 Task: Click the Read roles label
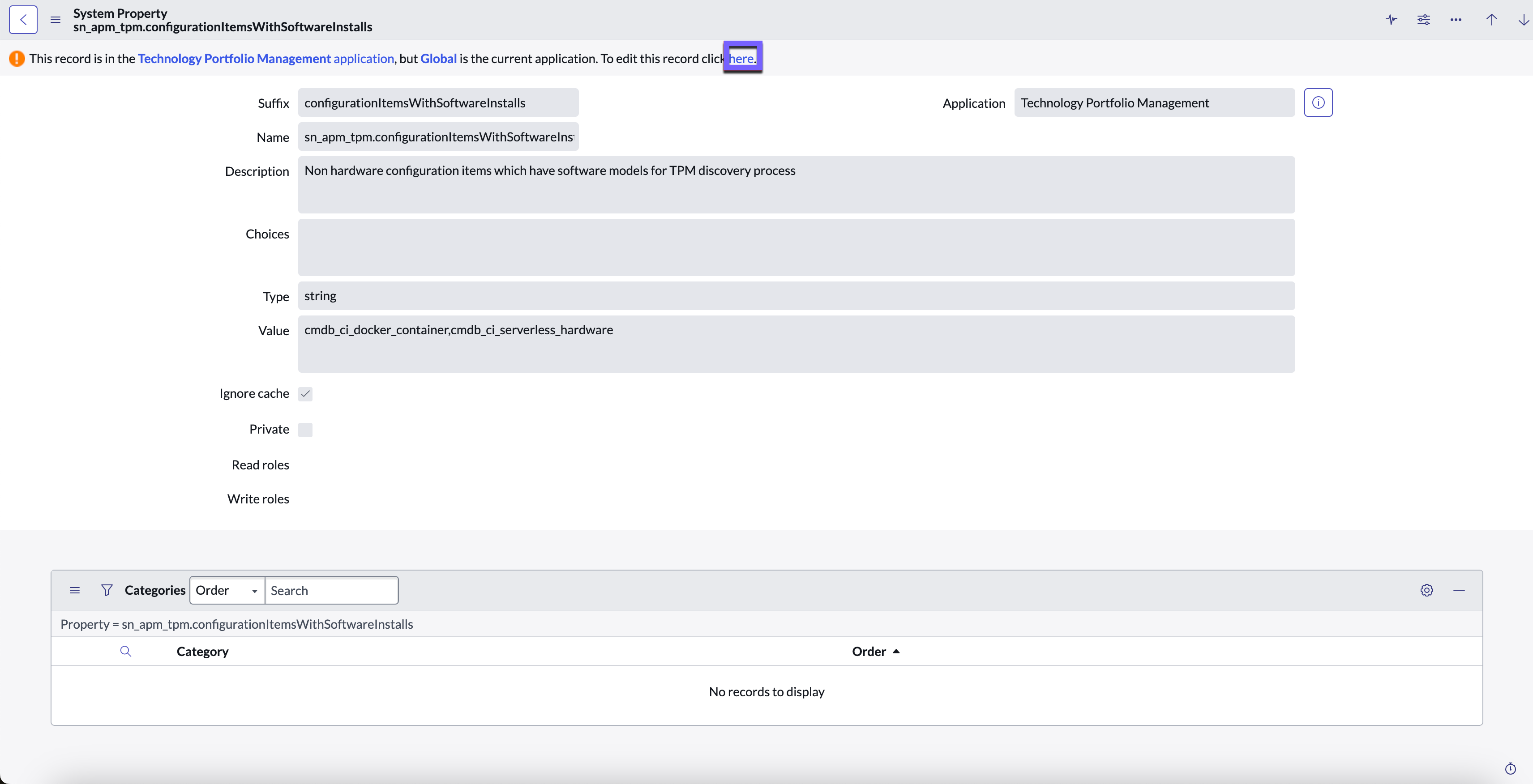click(260, 464)
